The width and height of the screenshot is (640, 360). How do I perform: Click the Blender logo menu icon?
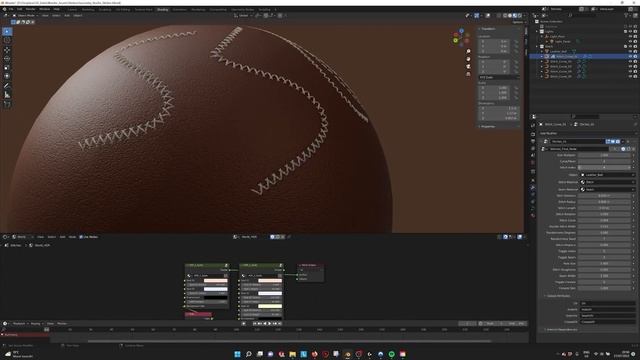(x=4, y=9)
